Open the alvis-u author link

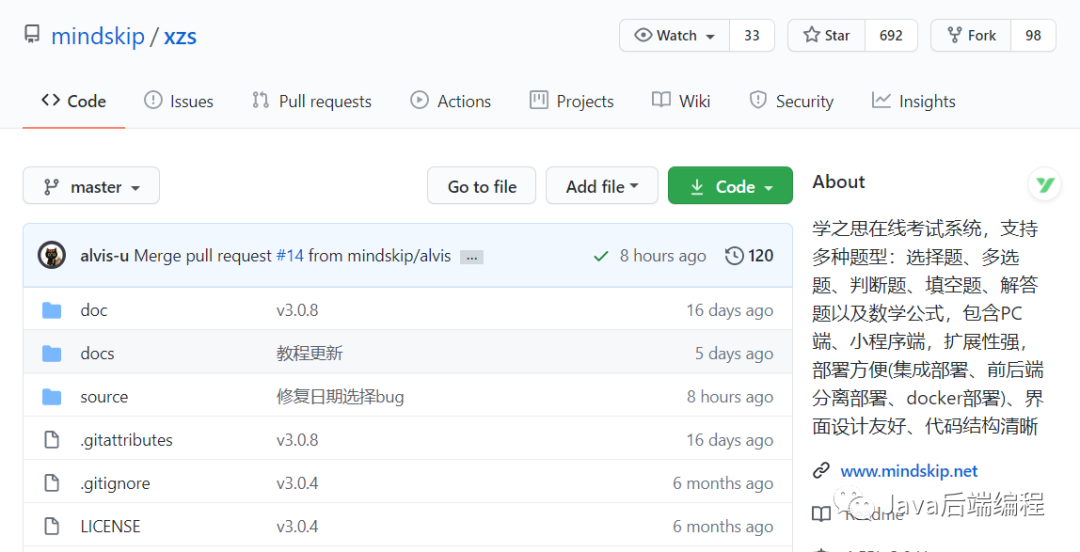point(105,256)
